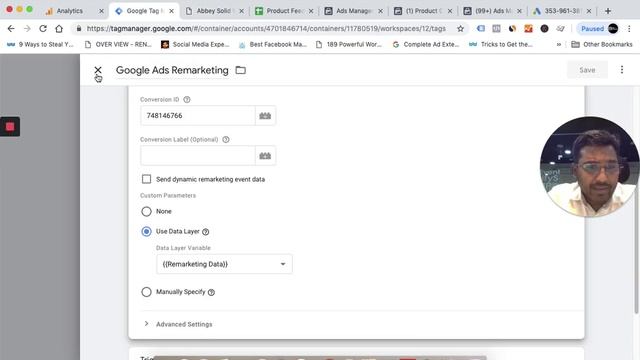
Task: Open a new browser tab
Action: click(608, 11)
